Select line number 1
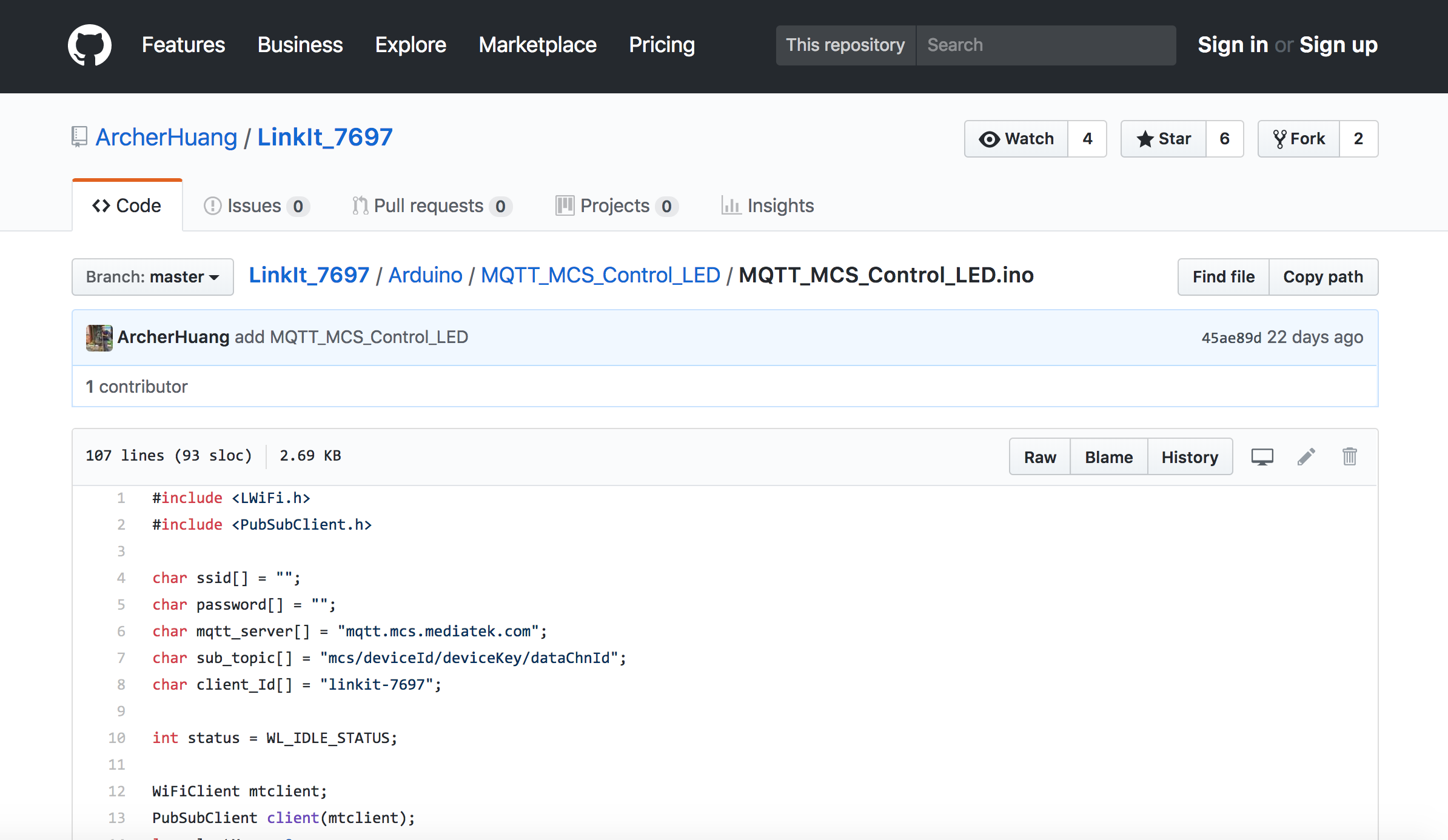 pyautogui.click(x=121, y=498)
